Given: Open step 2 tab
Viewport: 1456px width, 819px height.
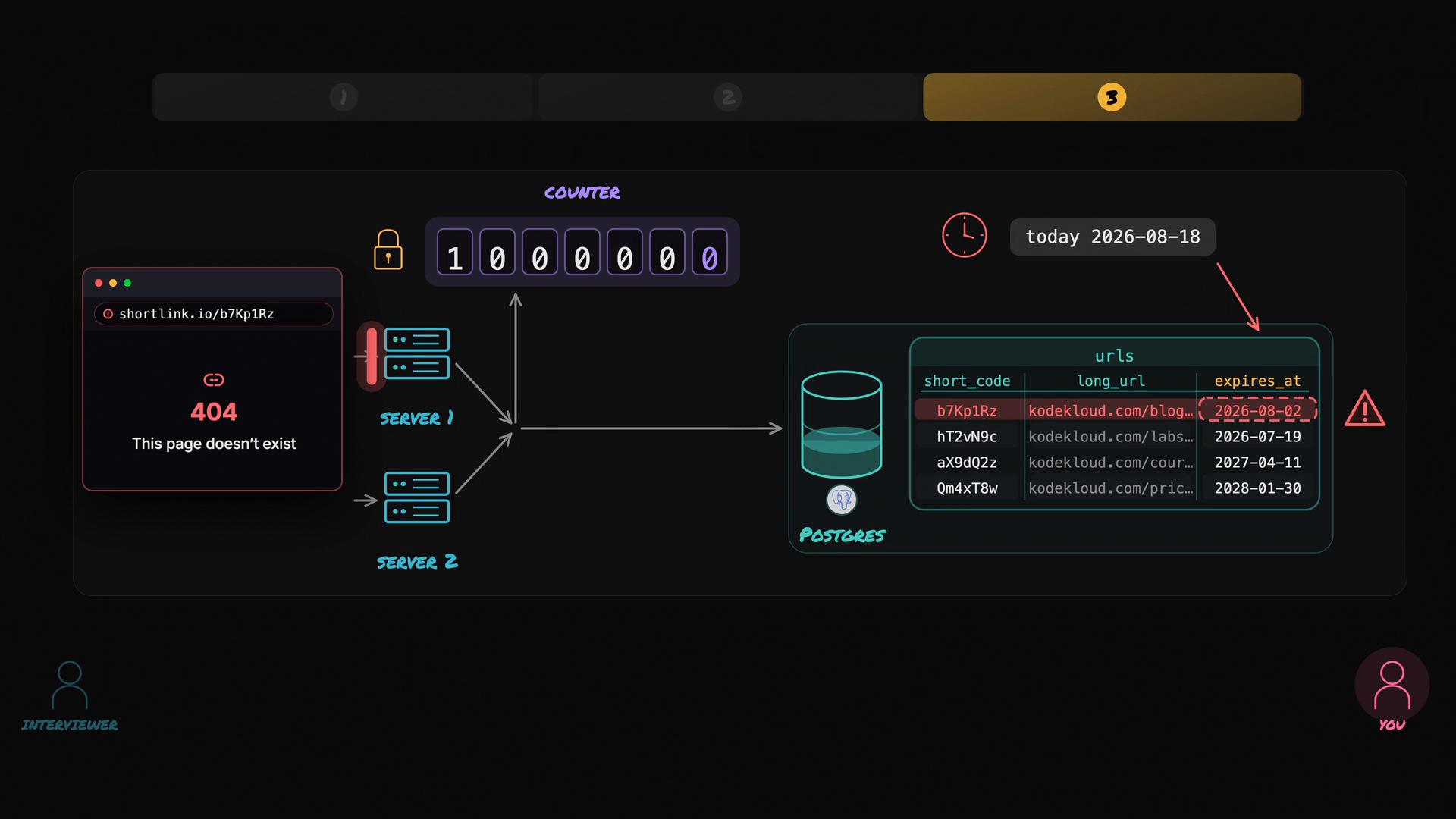Looking at the screenshot, I should tap(728, 97).
